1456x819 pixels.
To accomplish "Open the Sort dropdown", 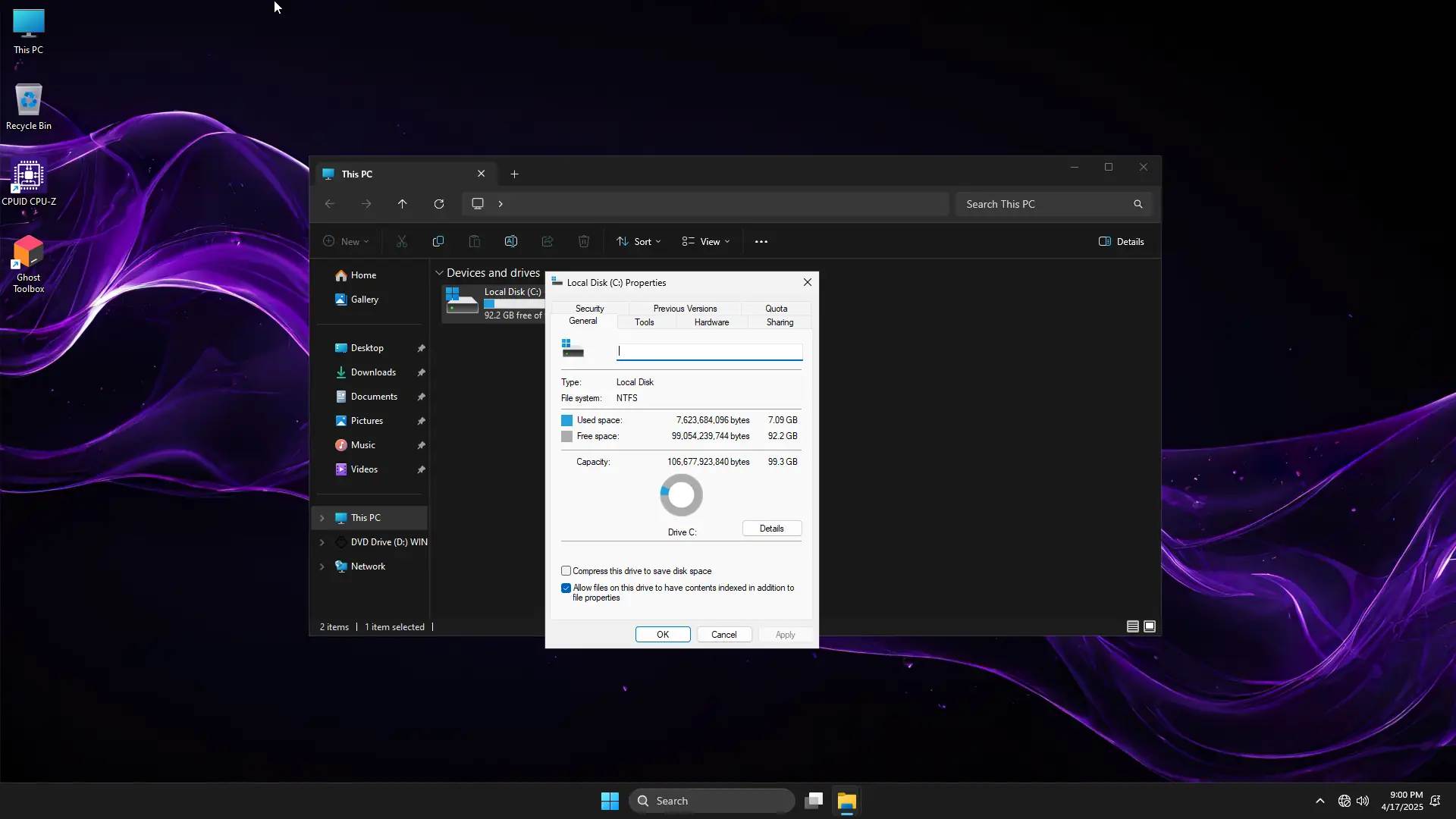I will tap(638, 241).
